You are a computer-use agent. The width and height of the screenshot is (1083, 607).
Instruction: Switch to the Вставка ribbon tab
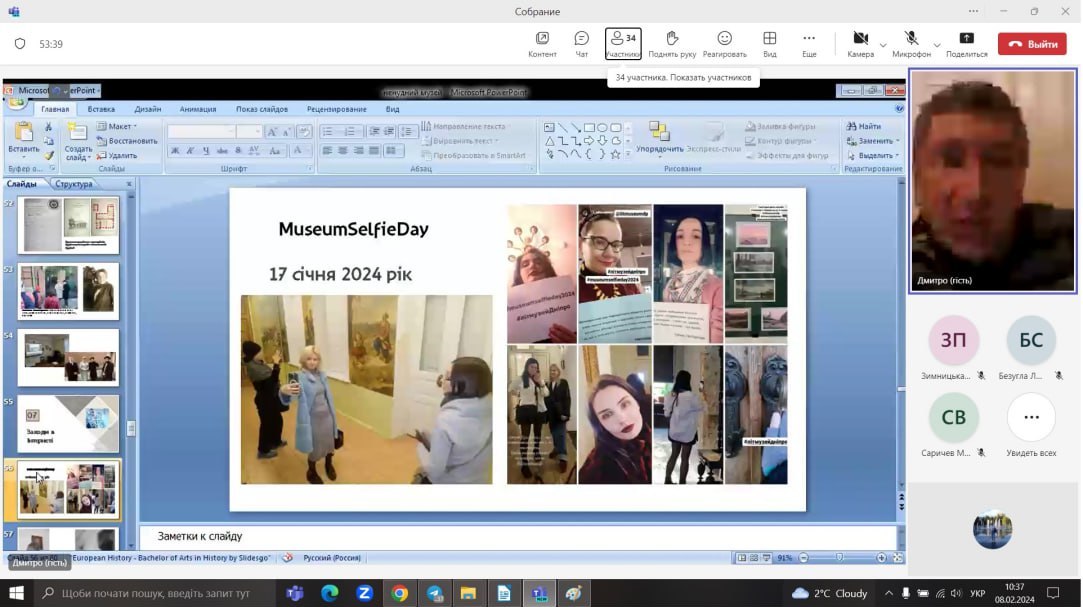pos(101,109)
